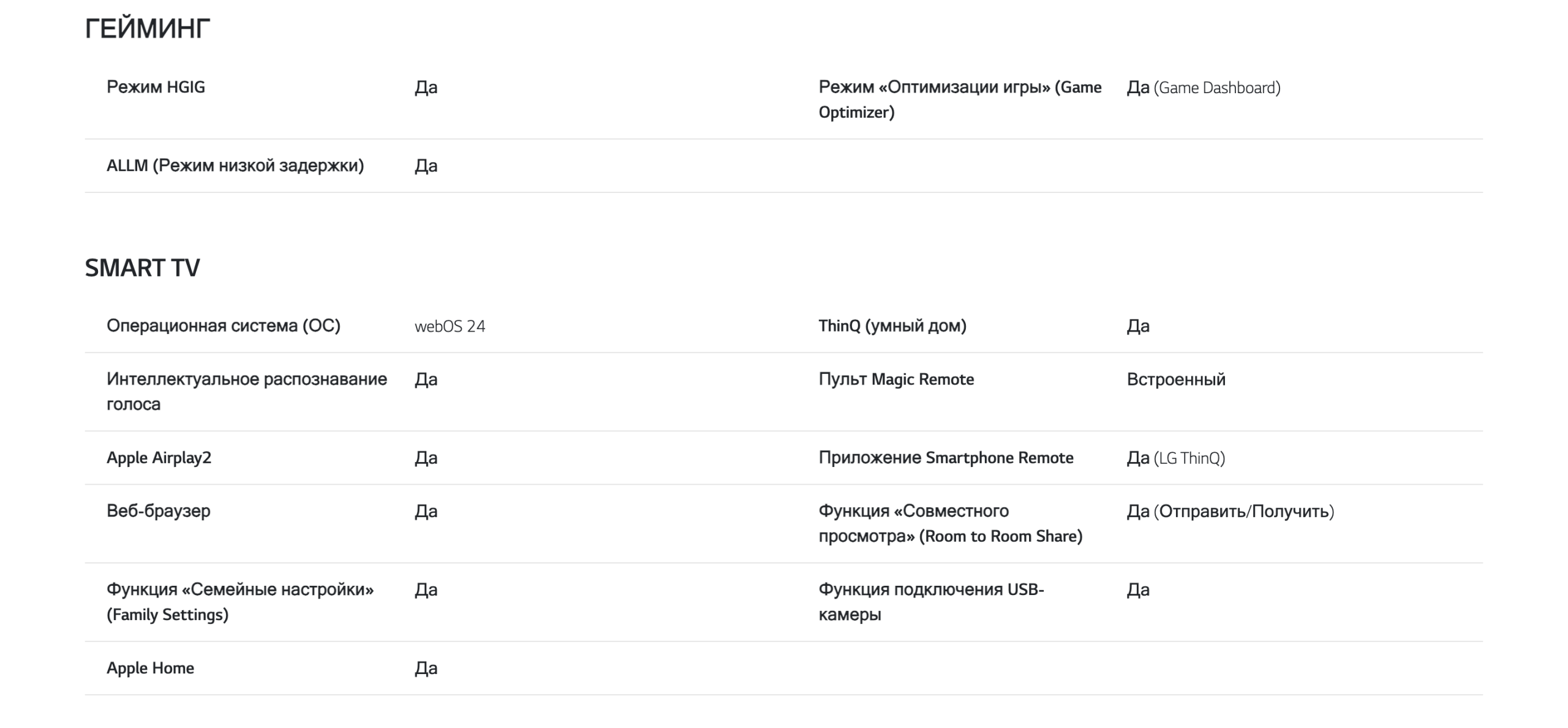Image resolution: width=1568 pixels, height=728 pixels.
Task: Select Приложение Smartphone Remote label
Action: [946, 458]
